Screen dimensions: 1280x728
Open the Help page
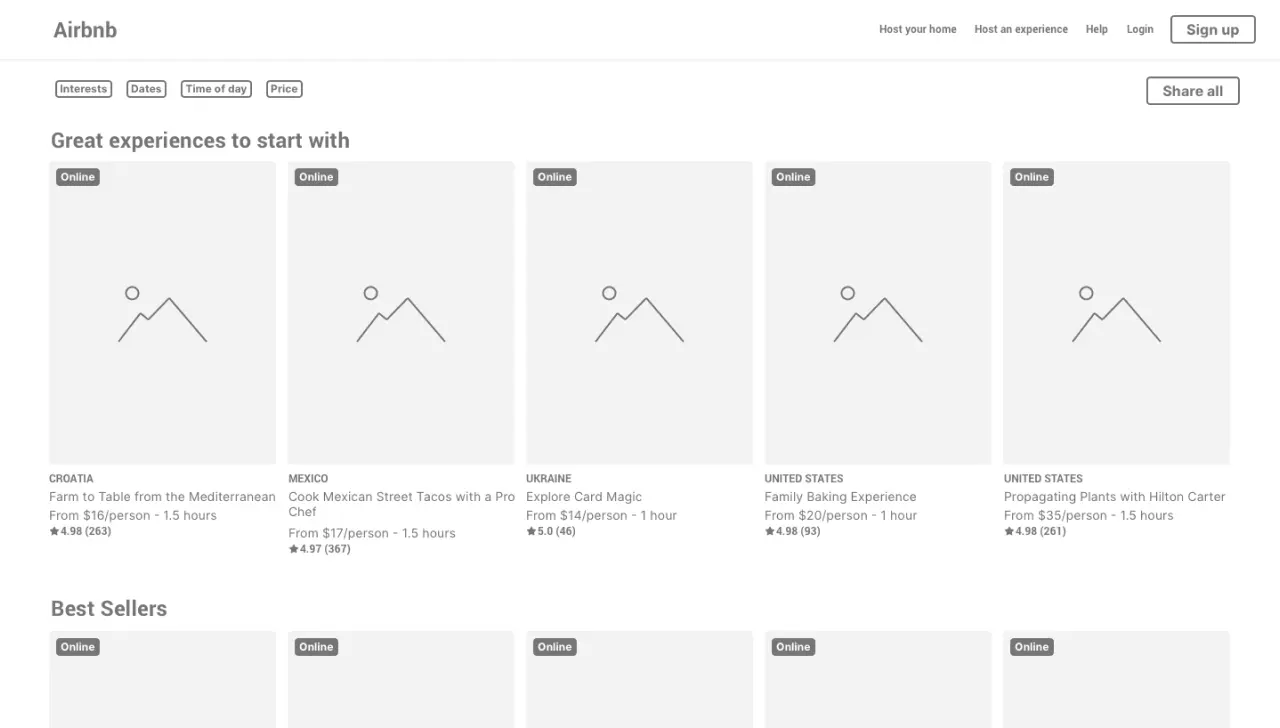tap(1096, 30)
